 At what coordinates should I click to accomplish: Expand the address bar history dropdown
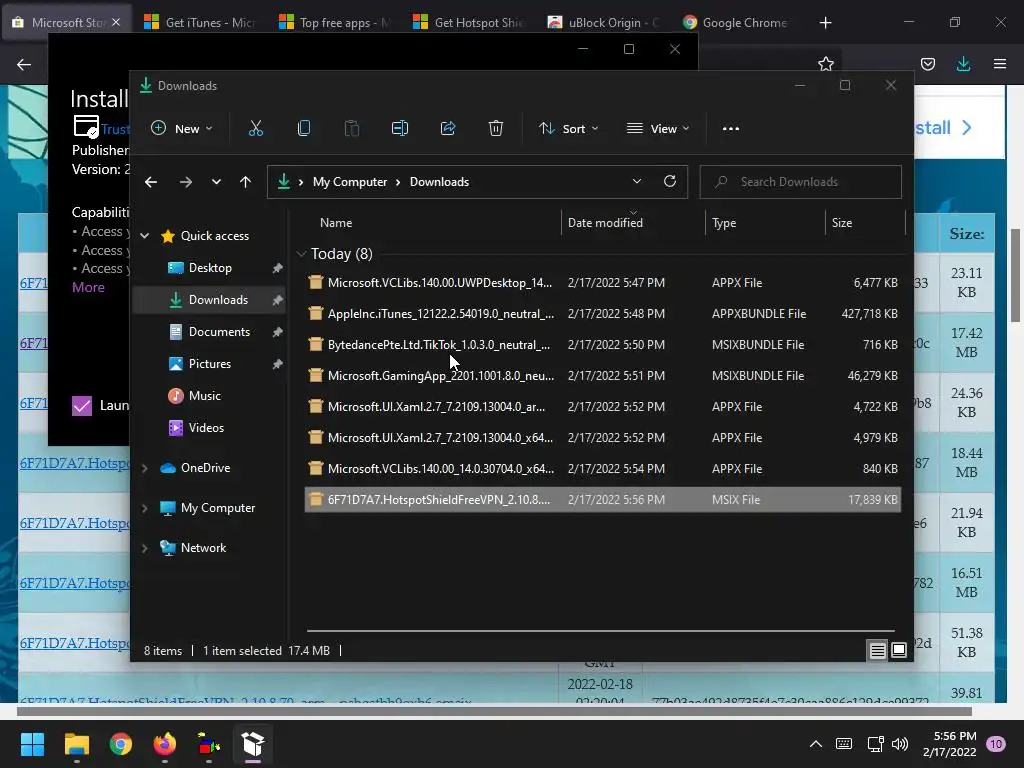pyautogui.click(x=637, y=182)
